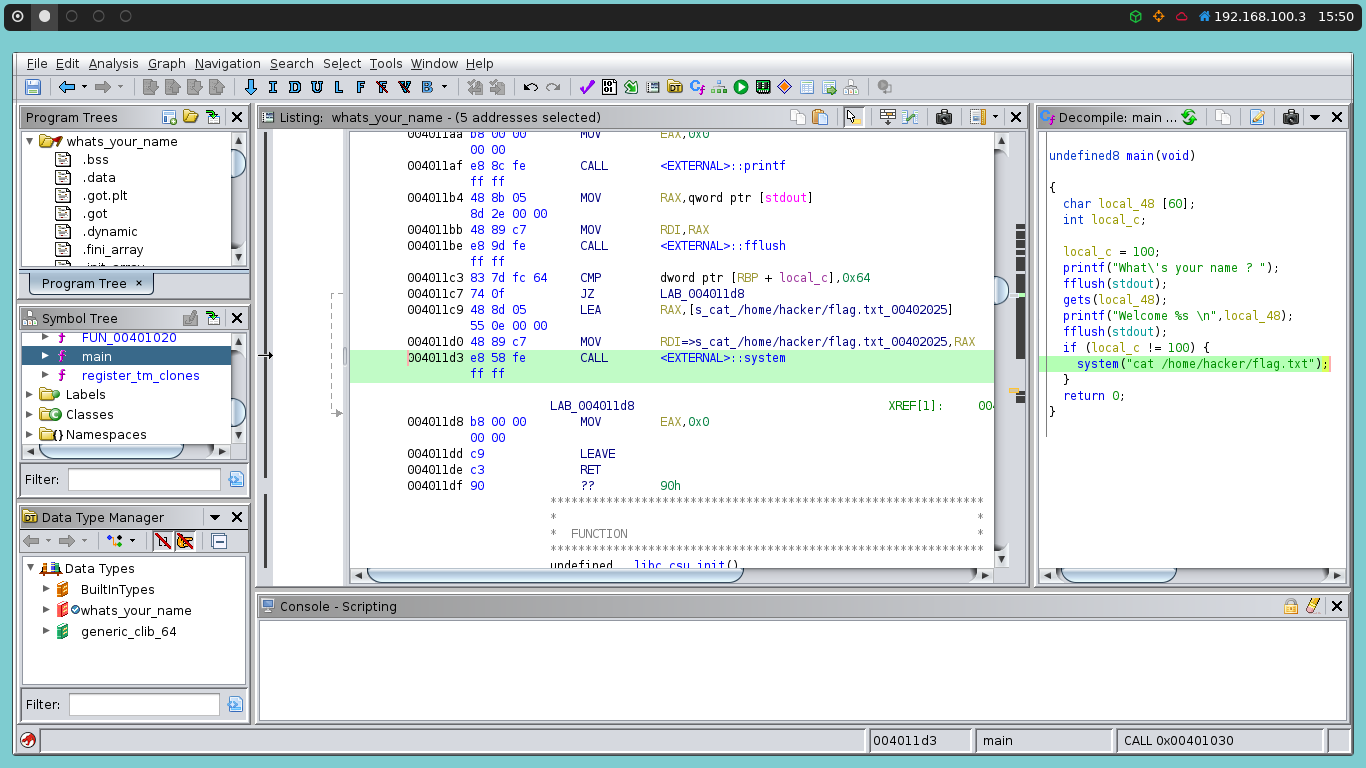This screenshot has width=1366, height=768.
Task: Click the Symbol Tree Filter text field
Action: pyautogui.click(x=144, y=479)
